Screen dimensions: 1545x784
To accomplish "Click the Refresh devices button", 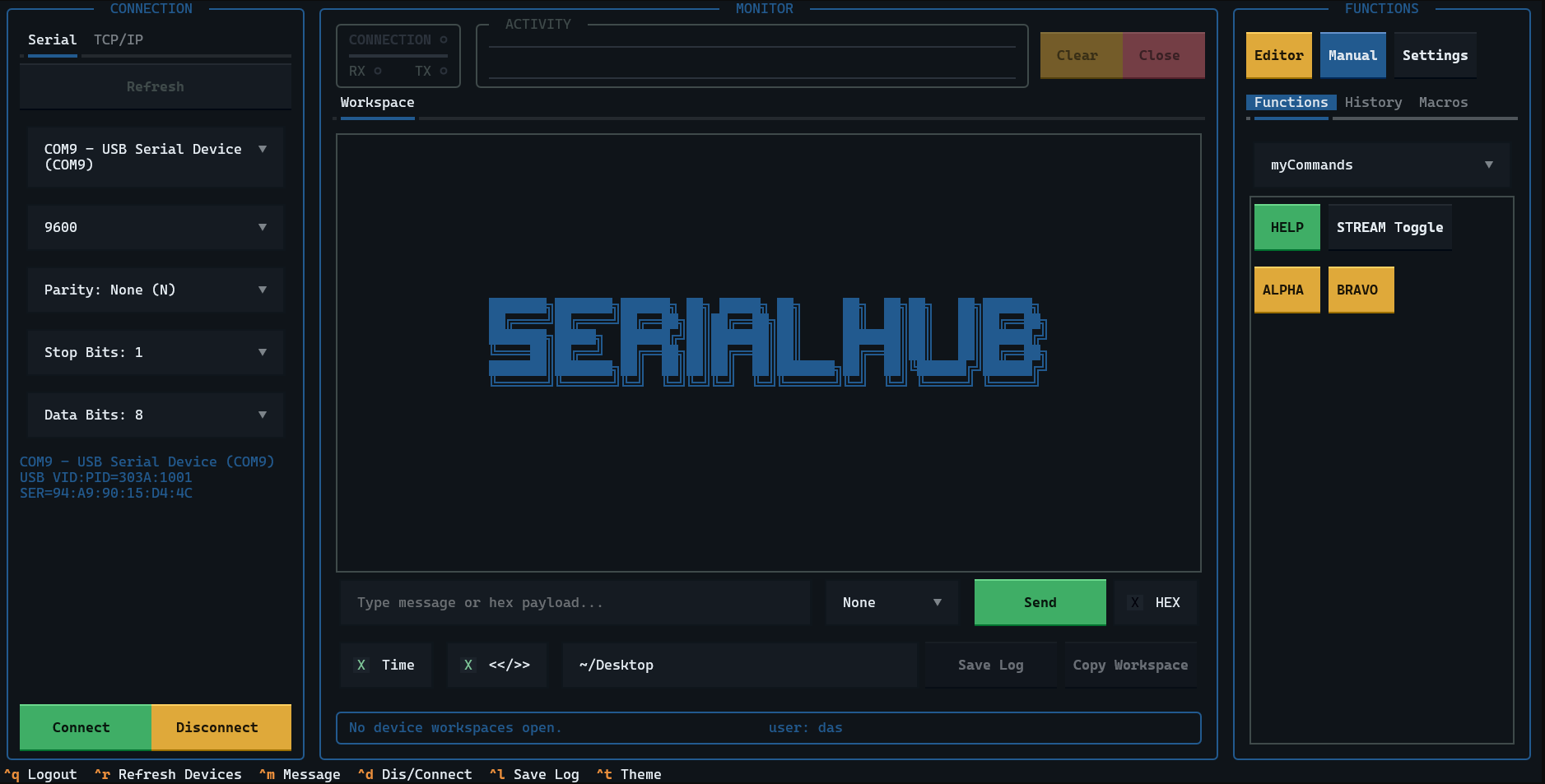I will [156, 86].
